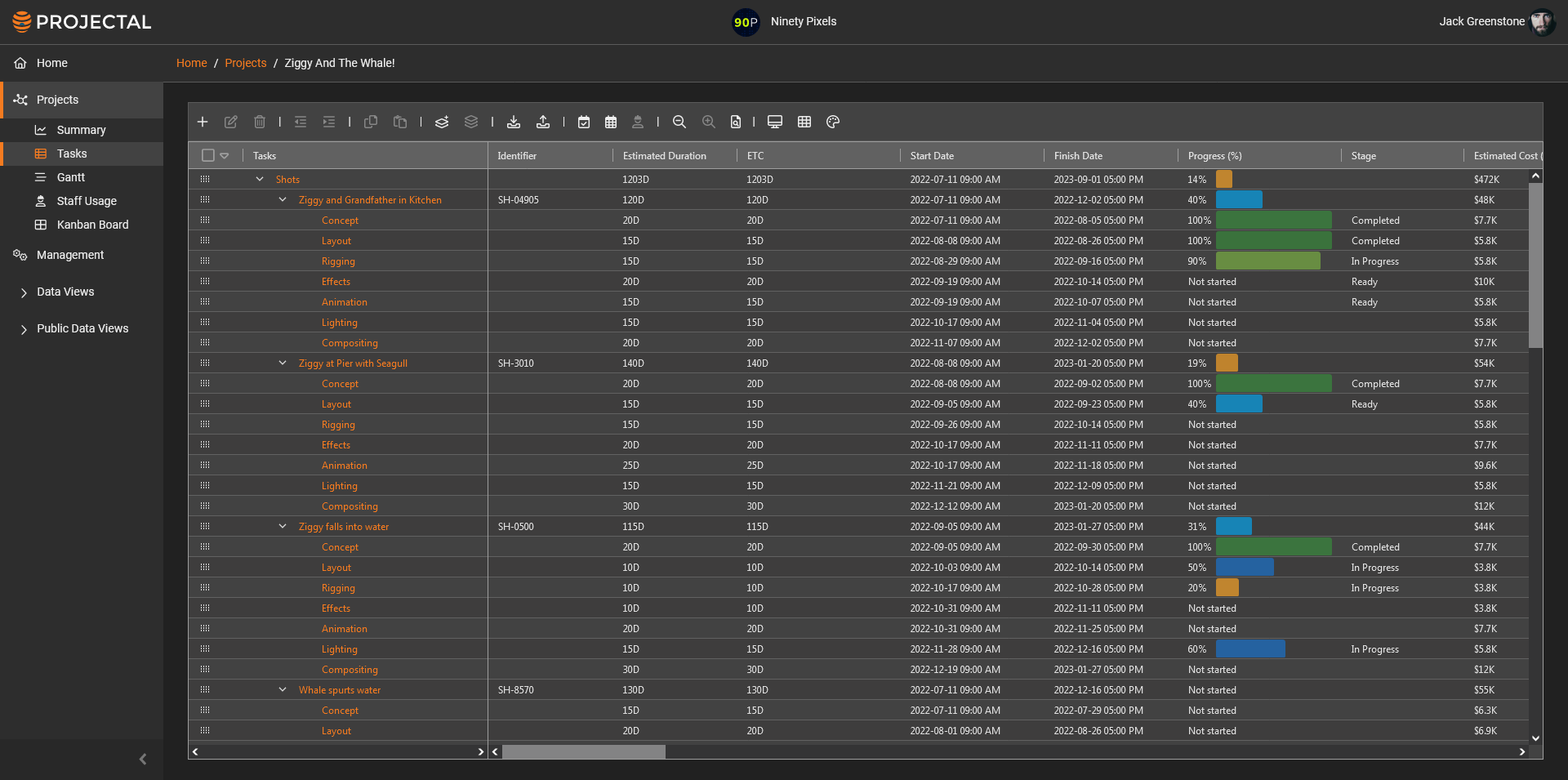1568x780 pixels.
Task: Outdent the task using the toolbar icon
Action: pyautogui.click(x=300, y=122)
